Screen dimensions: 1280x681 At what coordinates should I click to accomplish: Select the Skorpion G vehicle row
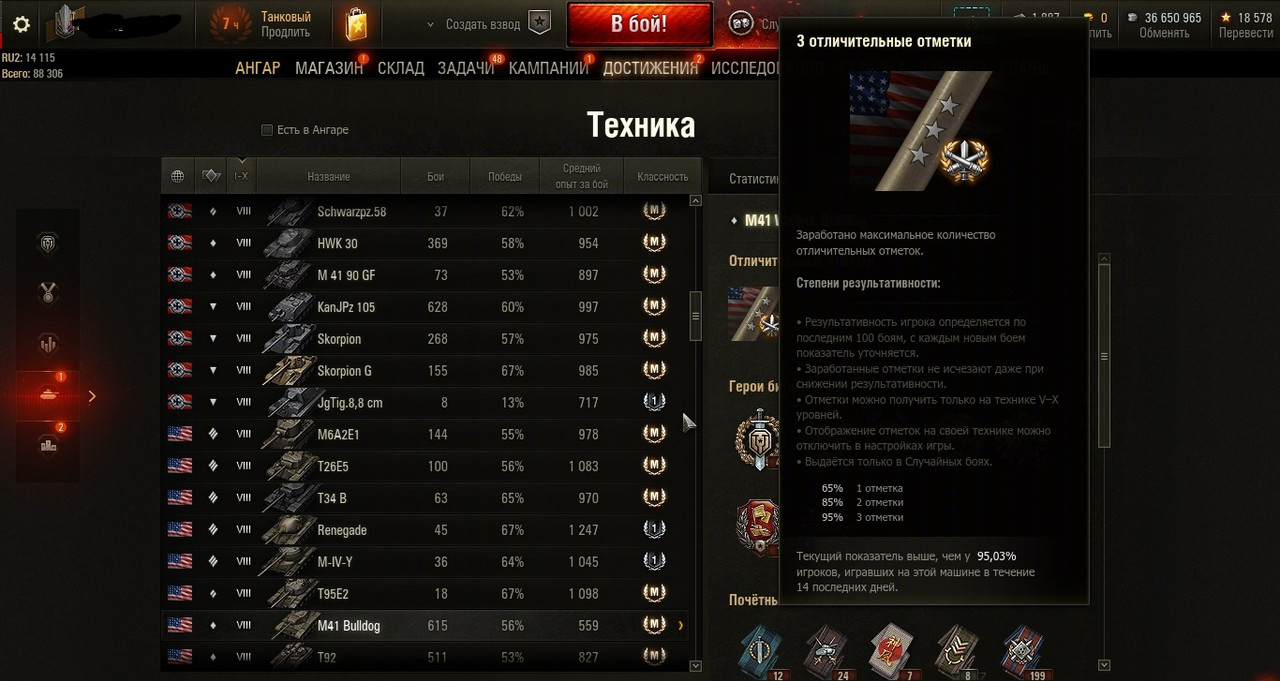[x=425, y=371]
